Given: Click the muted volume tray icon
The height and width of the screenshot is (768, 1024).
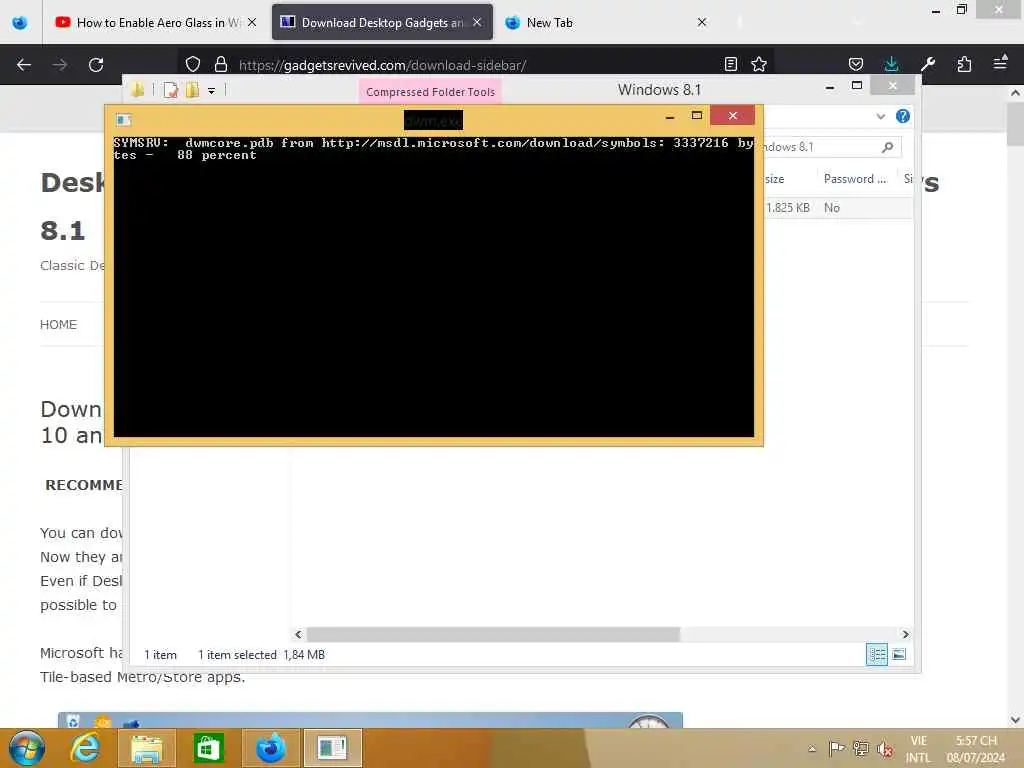Looking at the screenshot, I should 885,749.
